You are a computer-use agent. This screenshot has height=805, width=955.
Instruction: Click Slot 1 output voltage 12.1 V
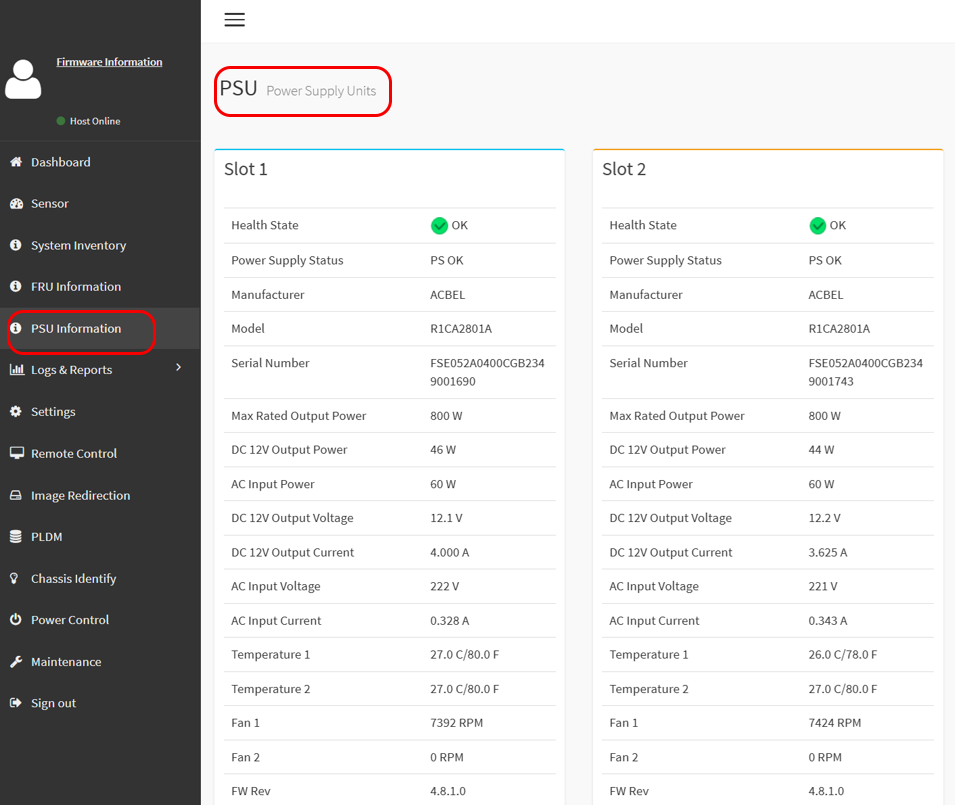coord(446,518)
